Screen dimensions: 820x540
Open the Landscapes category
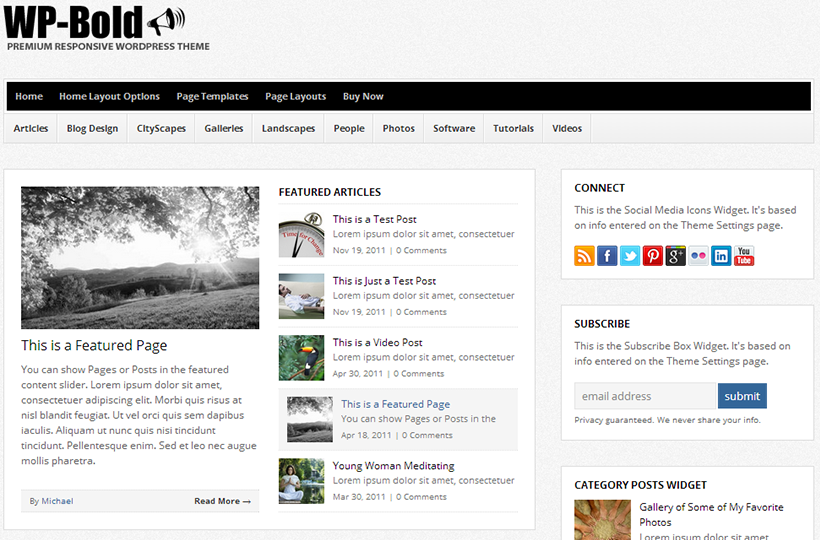pos(288,128)
